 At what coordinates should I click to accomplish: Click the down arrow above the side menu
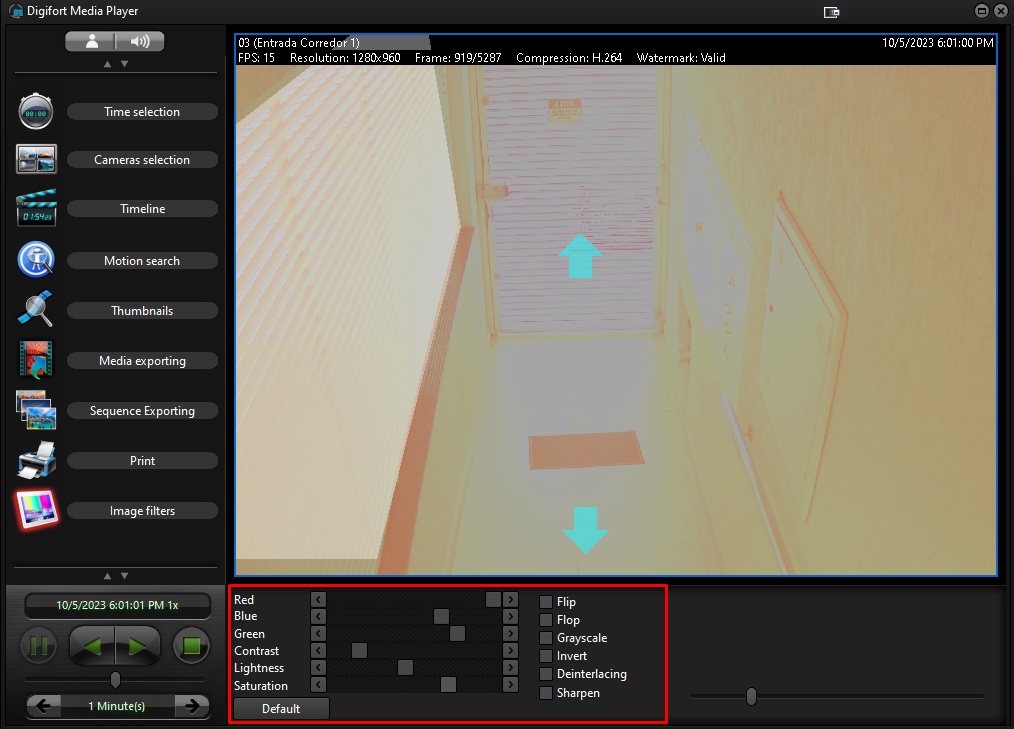[125, 64]
